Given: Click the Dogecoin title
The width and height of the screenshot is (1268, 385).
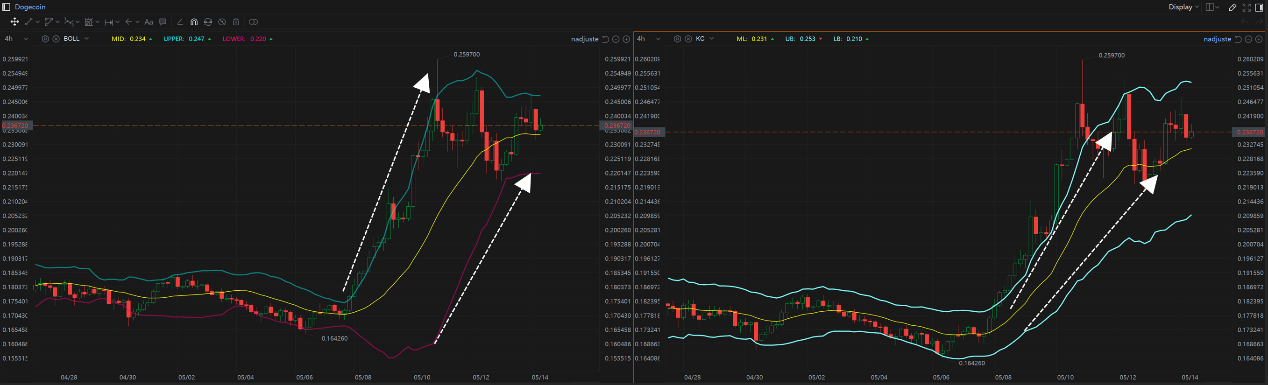Looking at the screenshot, I should coord(30,7).
